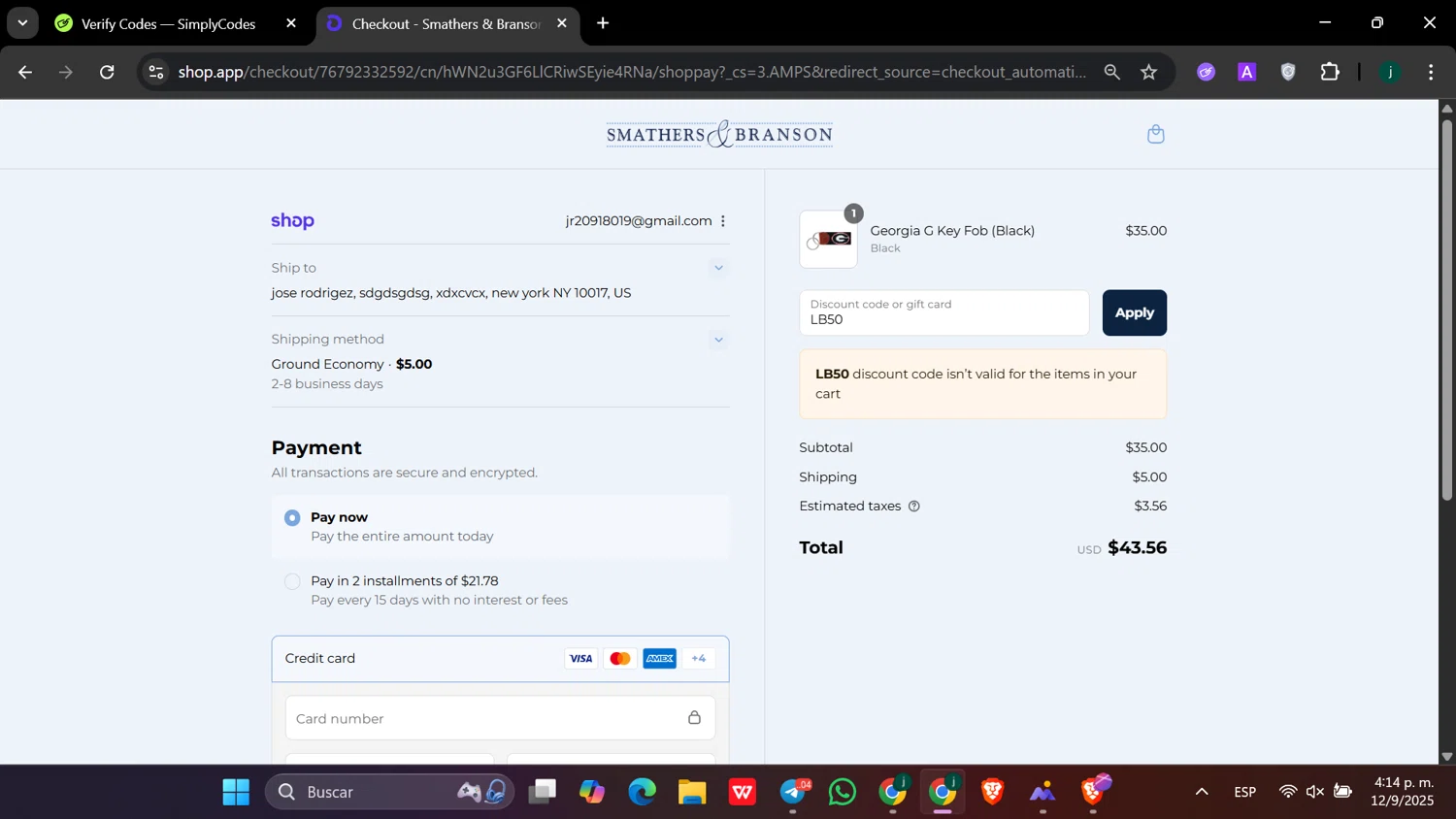Open the Wi-Fi network tray icon

pos(1287,792)
